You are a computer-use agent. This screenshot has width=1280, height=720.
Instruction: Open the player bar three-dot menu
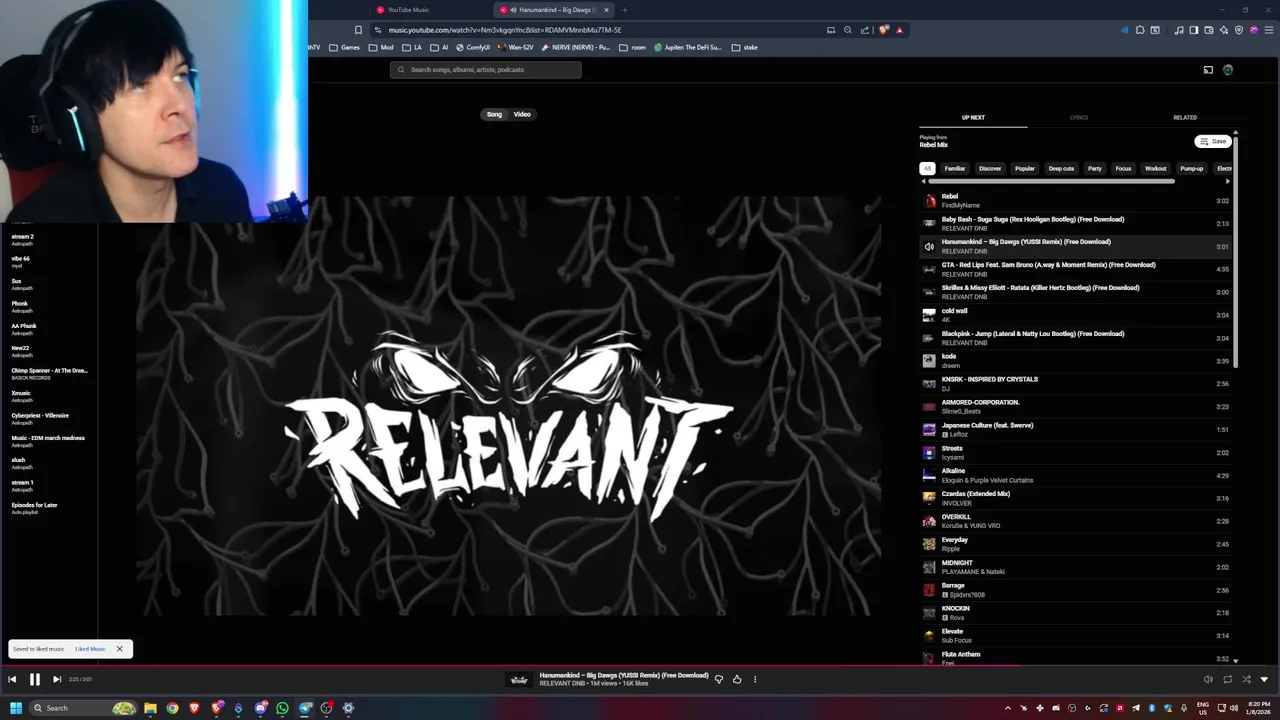[755, 679]
